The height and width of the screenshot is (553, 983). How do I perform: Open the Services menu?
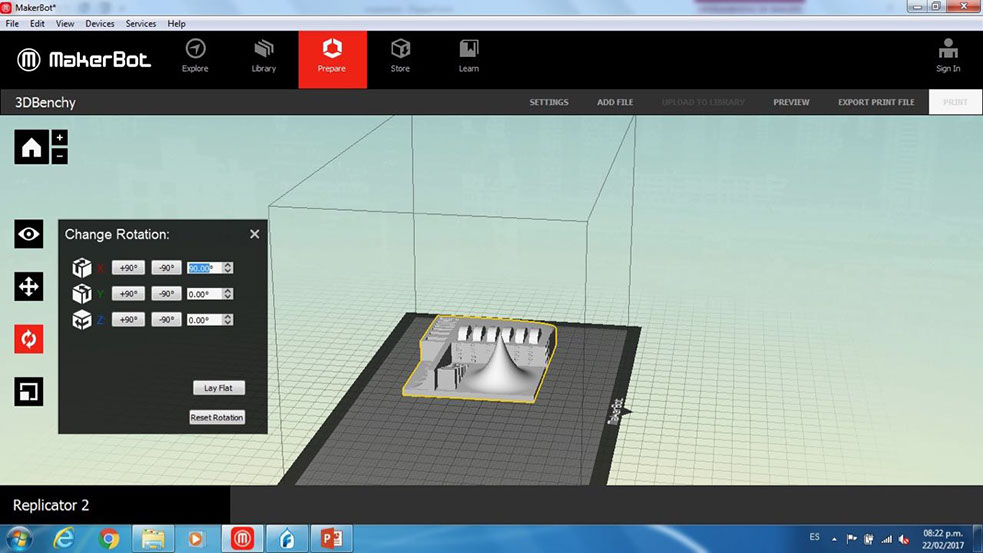[x=140, y=24]
